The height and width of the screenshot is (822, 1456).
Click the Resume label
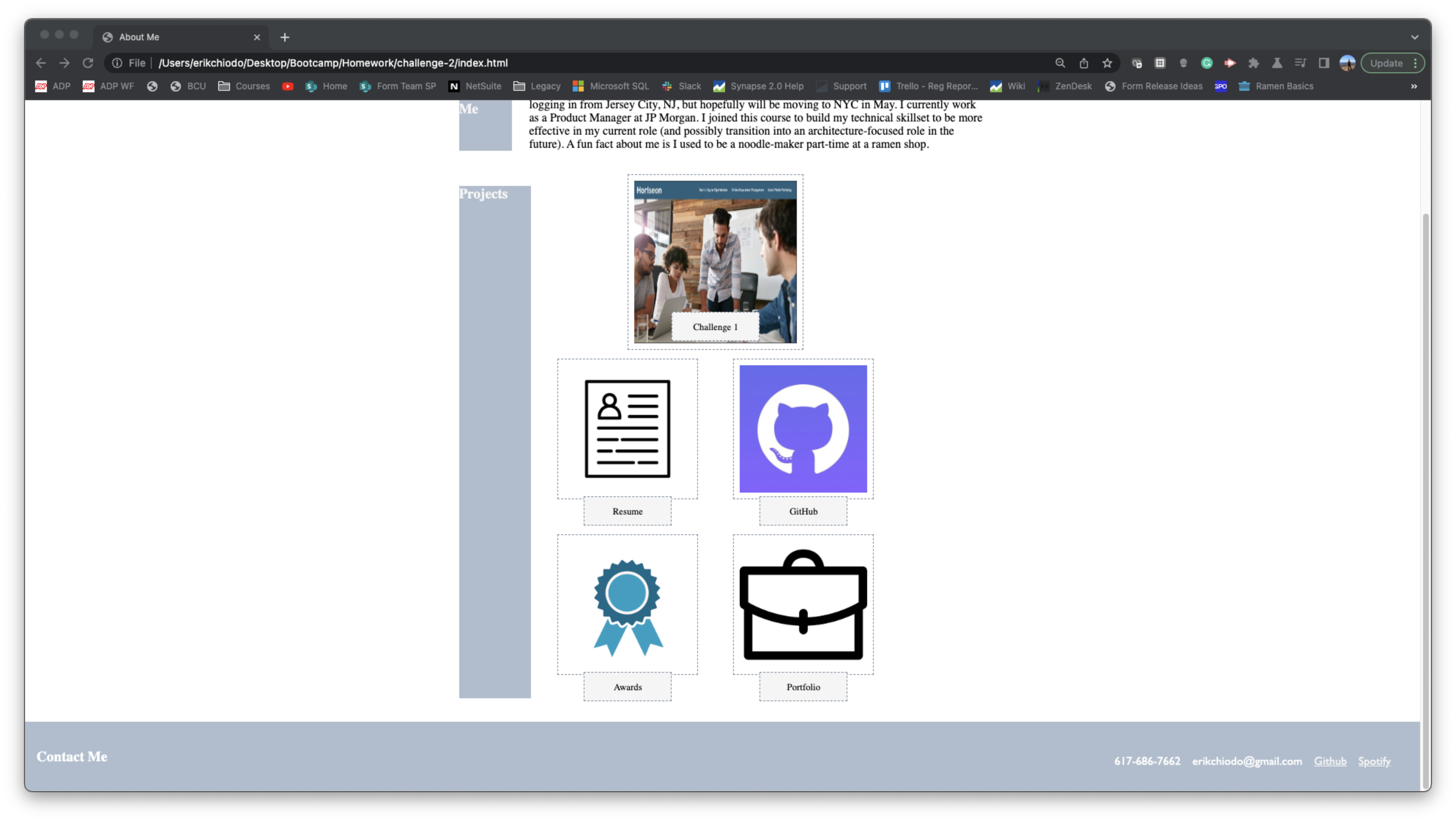pyautogui.click(x=627, y=511)
